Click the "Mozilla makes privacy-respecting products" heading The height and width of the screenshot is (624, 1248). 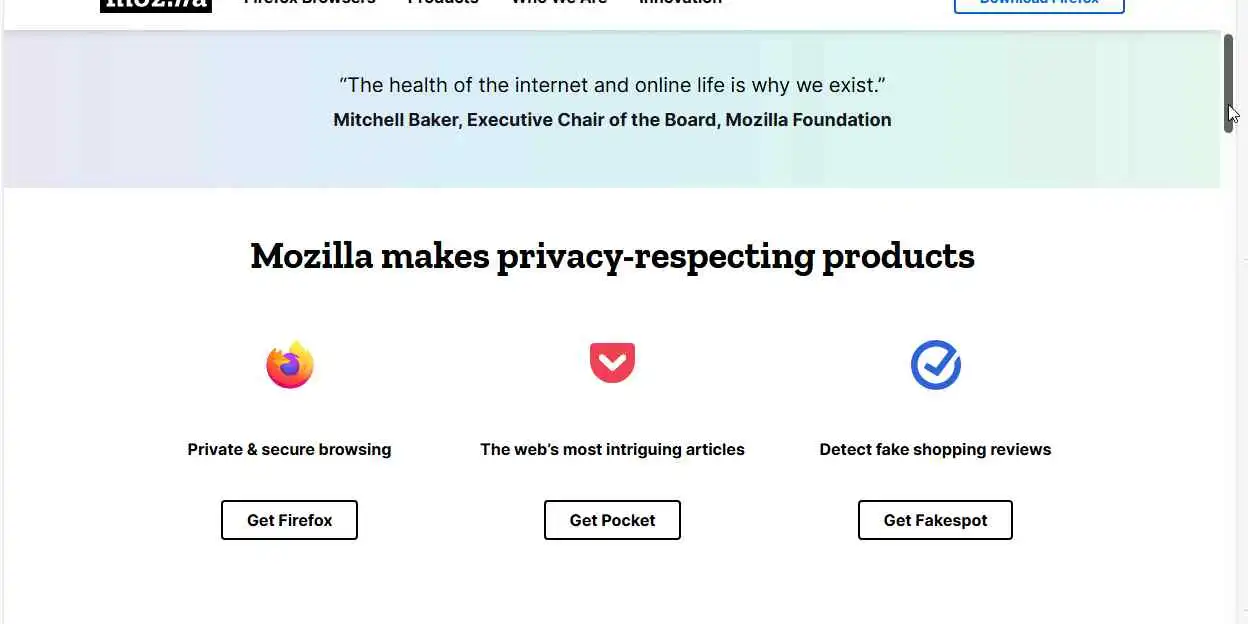coord(612,256)
